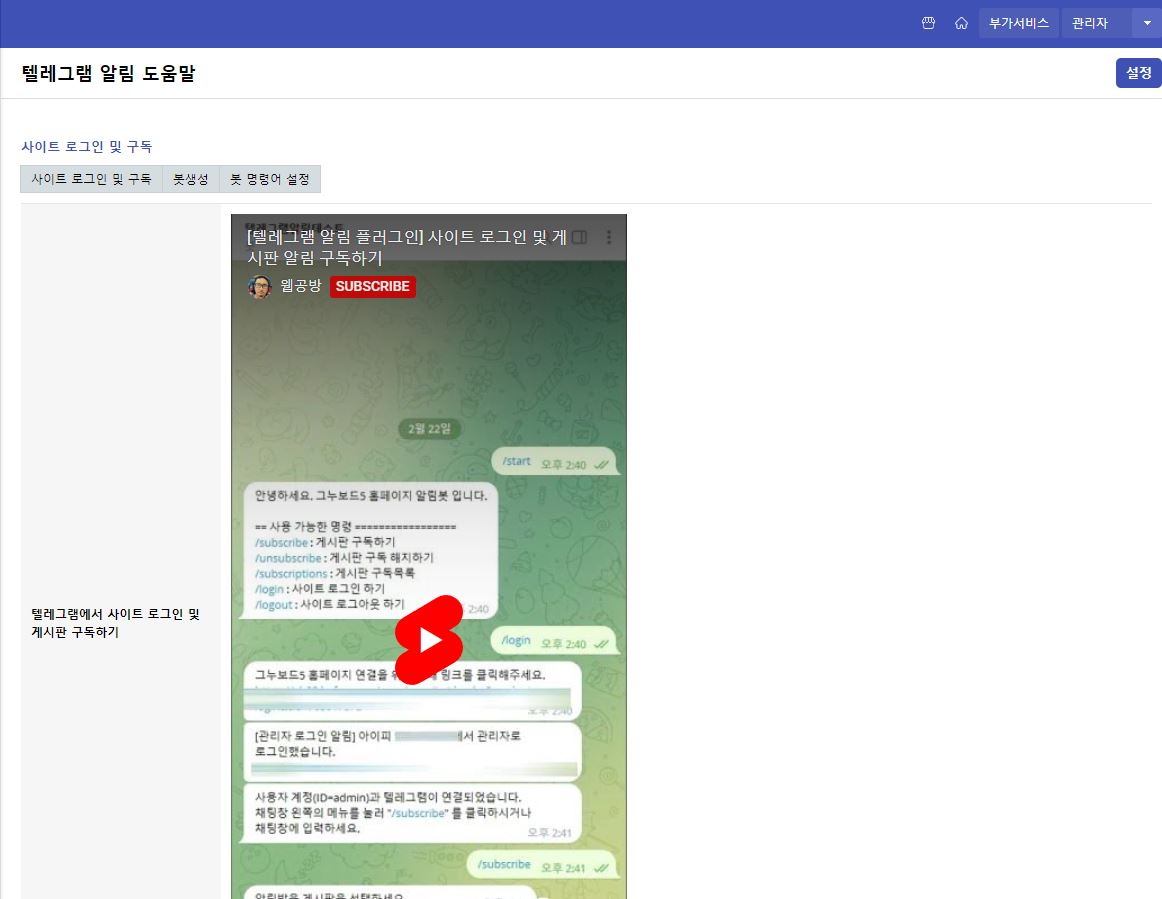The image size is (1162, 899).
Task: Click the red SUBSCRIBE button
Action: click(372, 287)
